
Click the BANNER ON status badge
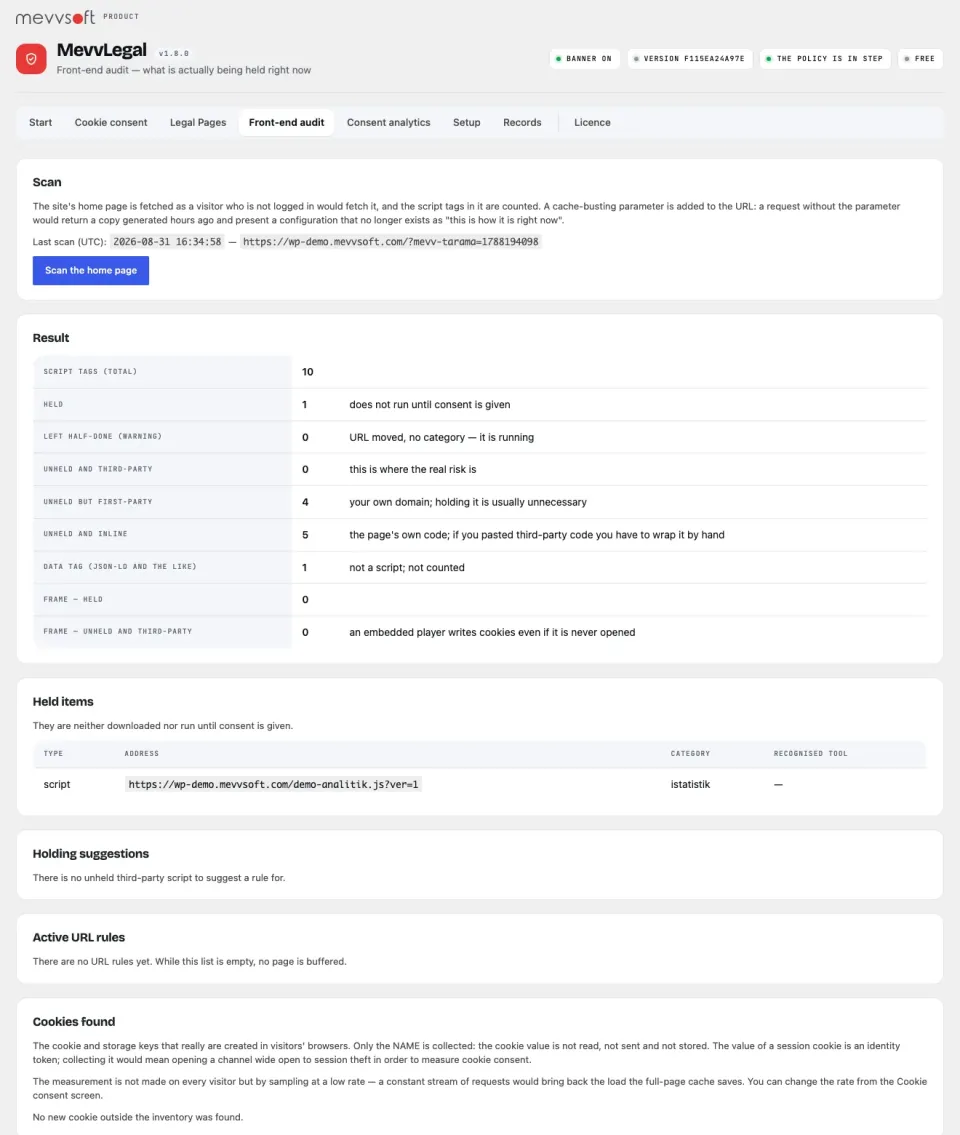click(584, 59)
